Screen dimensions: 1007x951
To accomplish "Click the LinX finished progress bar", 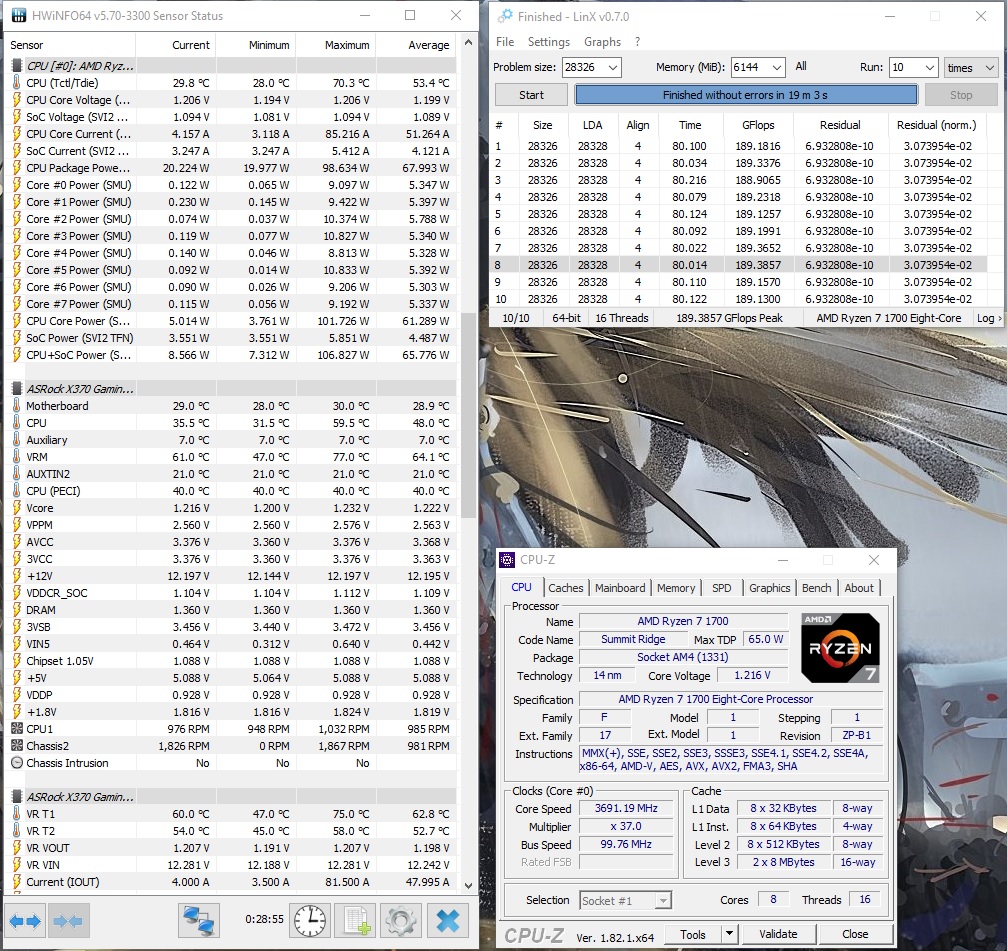I will pos(746,95).
